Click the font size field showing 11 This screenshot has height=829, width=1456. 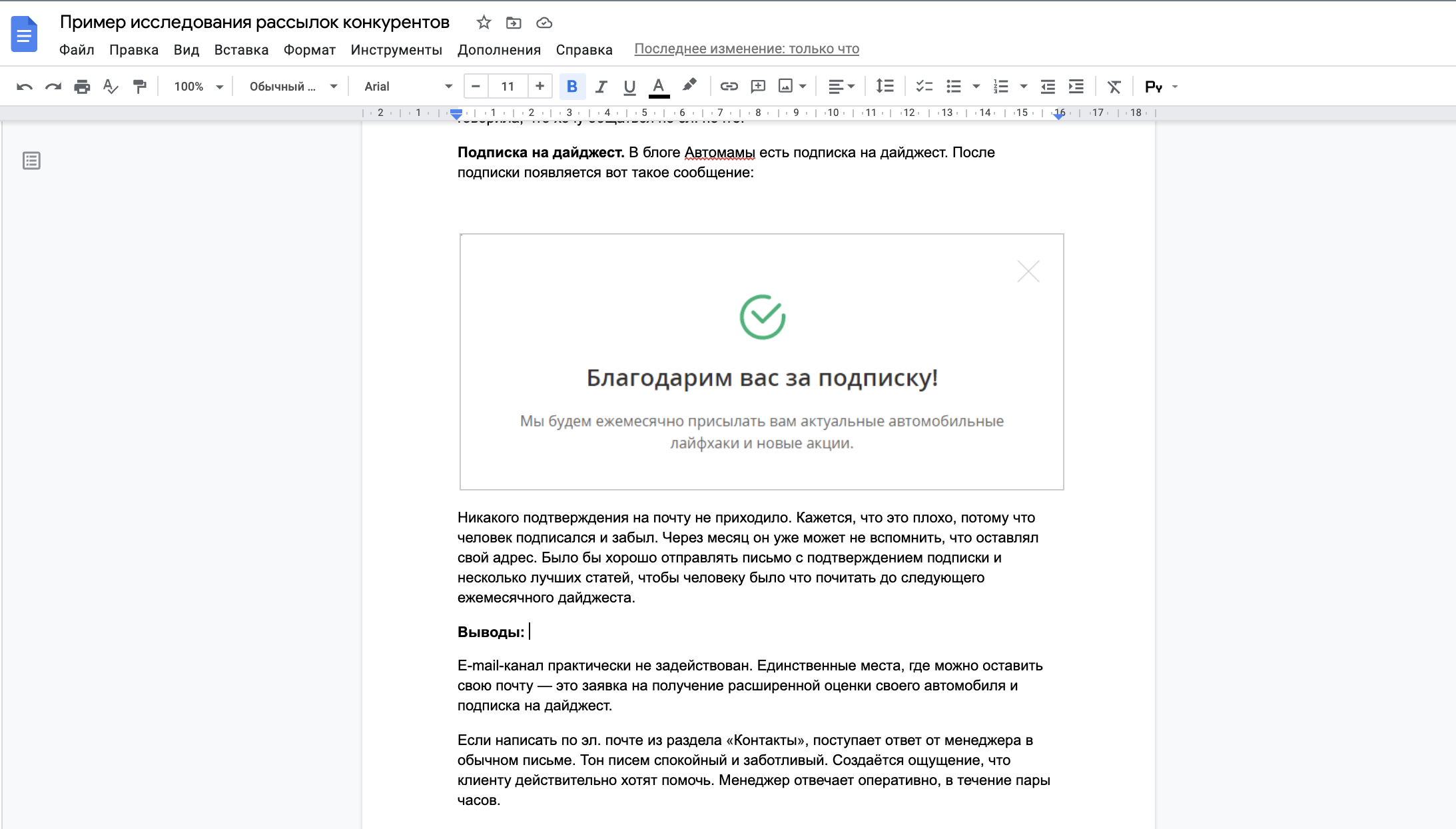coord(508,86)
